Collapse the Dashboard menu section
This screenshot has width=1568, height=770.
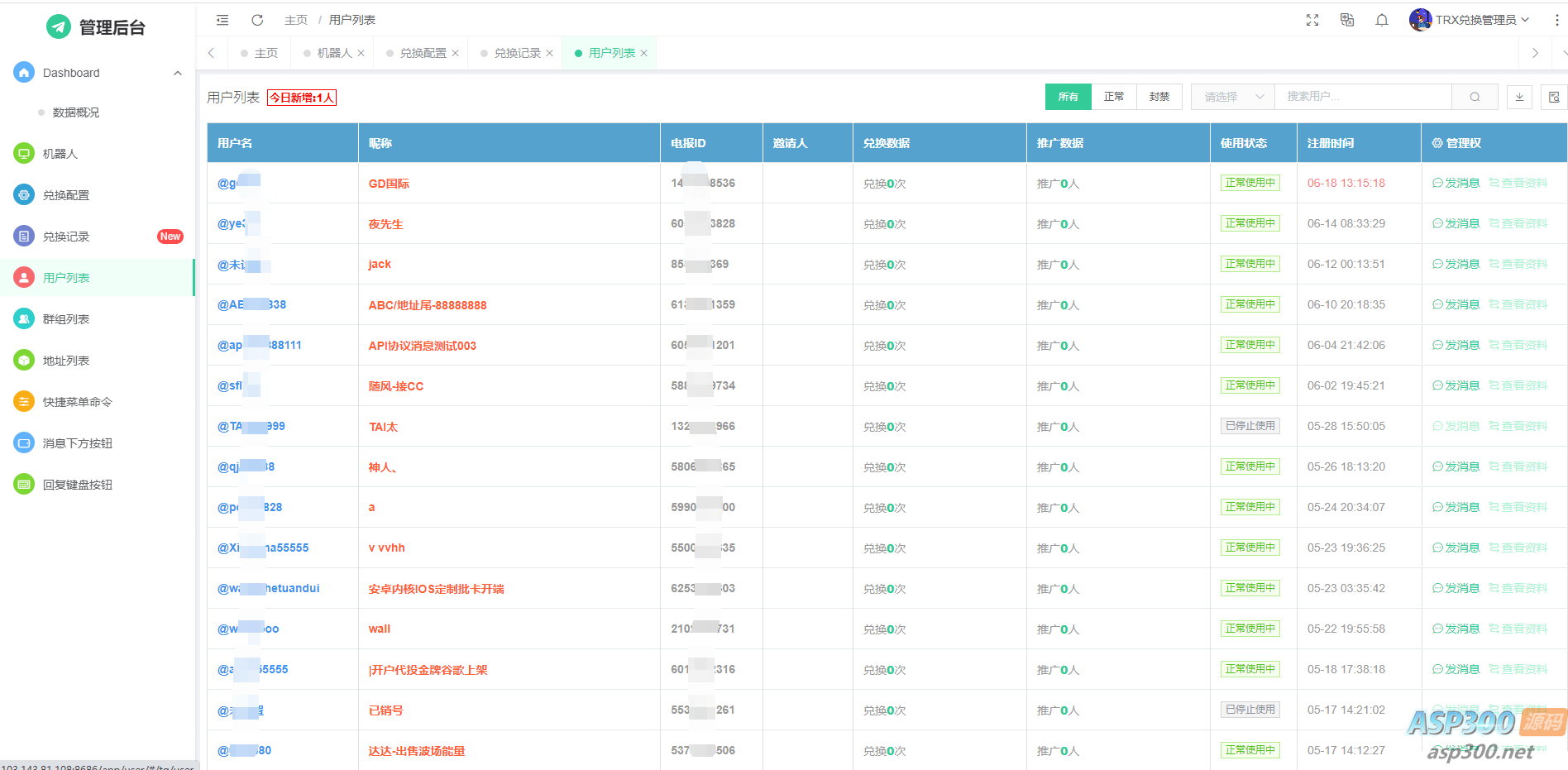(177, 73)
